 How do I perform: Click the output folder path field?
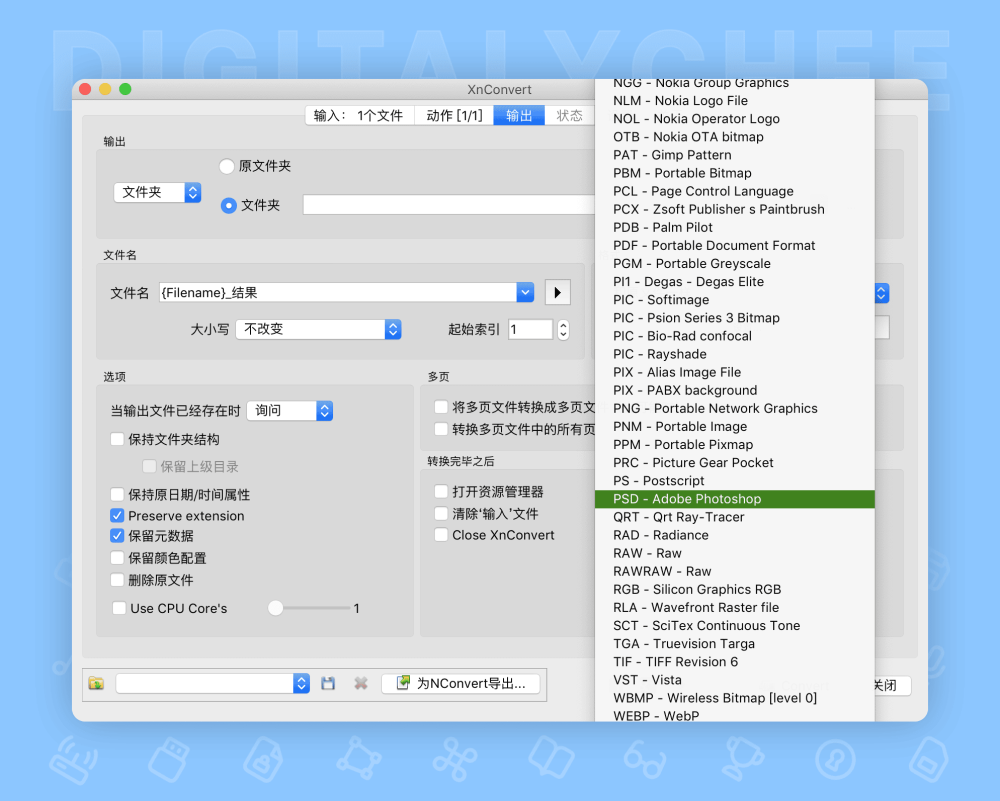pos(449,205)
